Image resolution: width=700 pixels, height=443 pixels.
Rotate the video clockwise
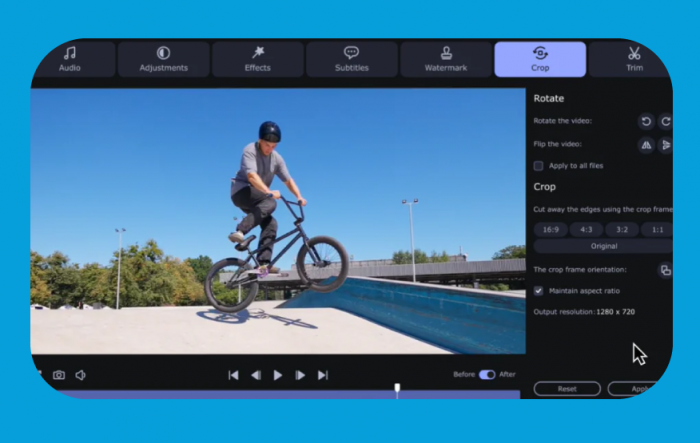click(x=665, y=121)
